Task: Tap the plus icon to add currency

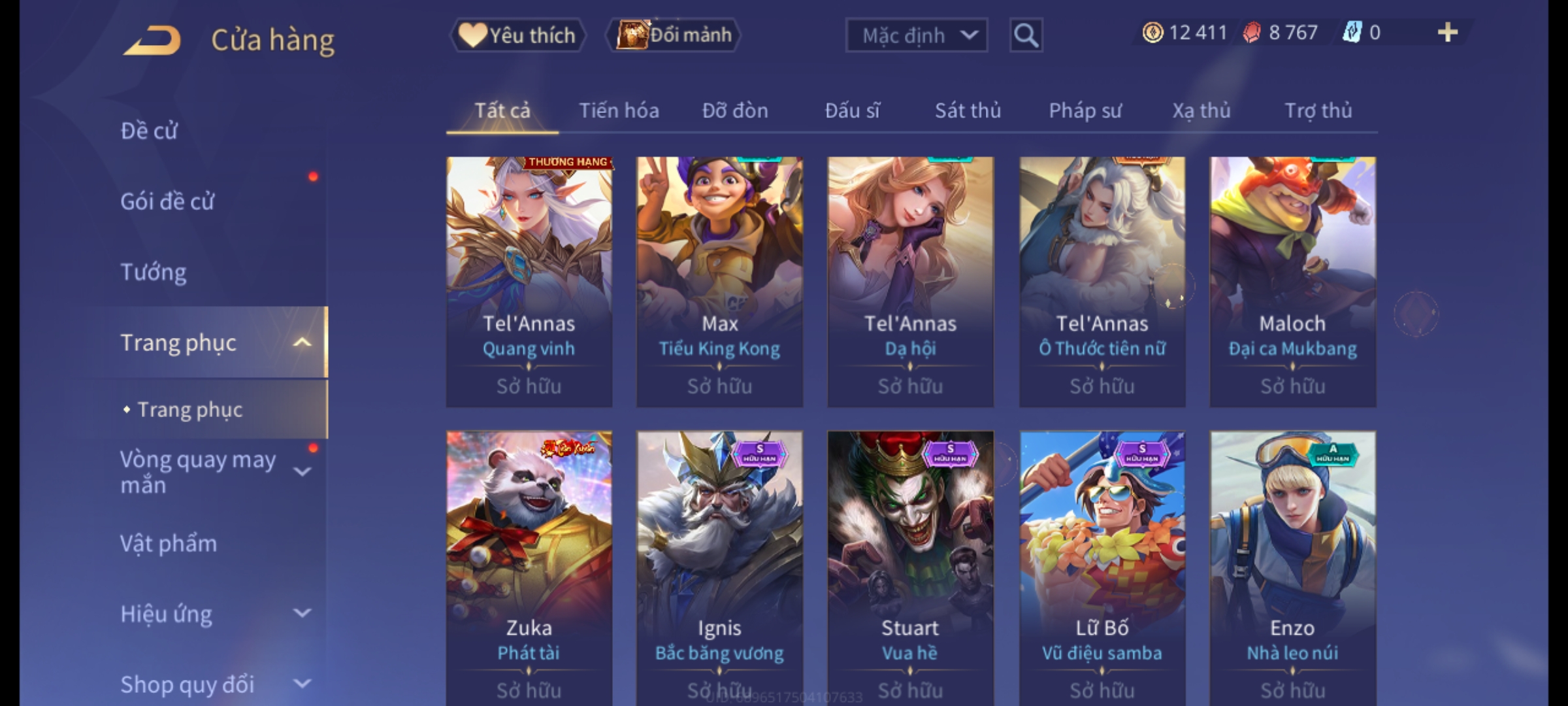Action: pyautogui.click(x=1448, y=32)
